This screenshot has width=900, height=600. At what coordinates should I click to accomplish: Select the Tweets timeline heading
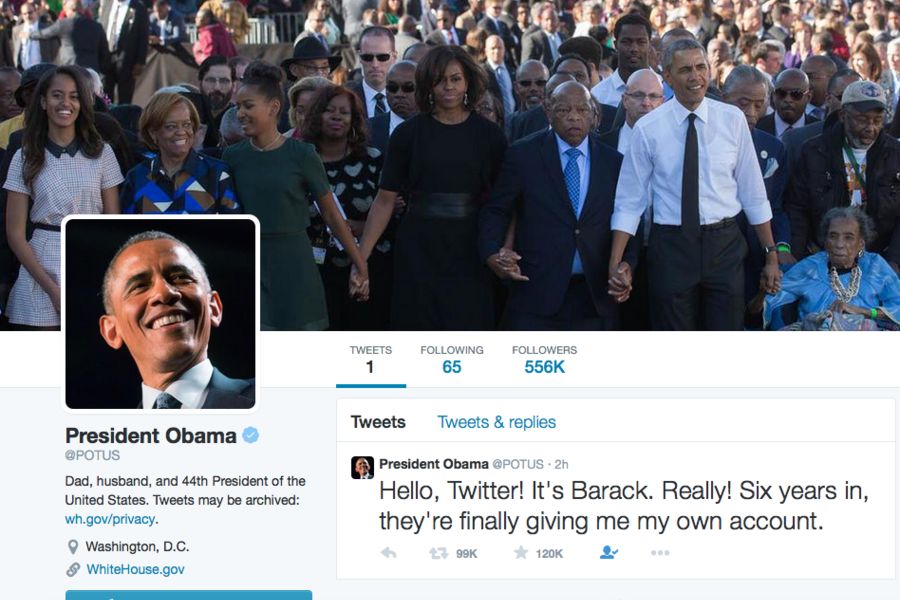[x=378, y=422]
